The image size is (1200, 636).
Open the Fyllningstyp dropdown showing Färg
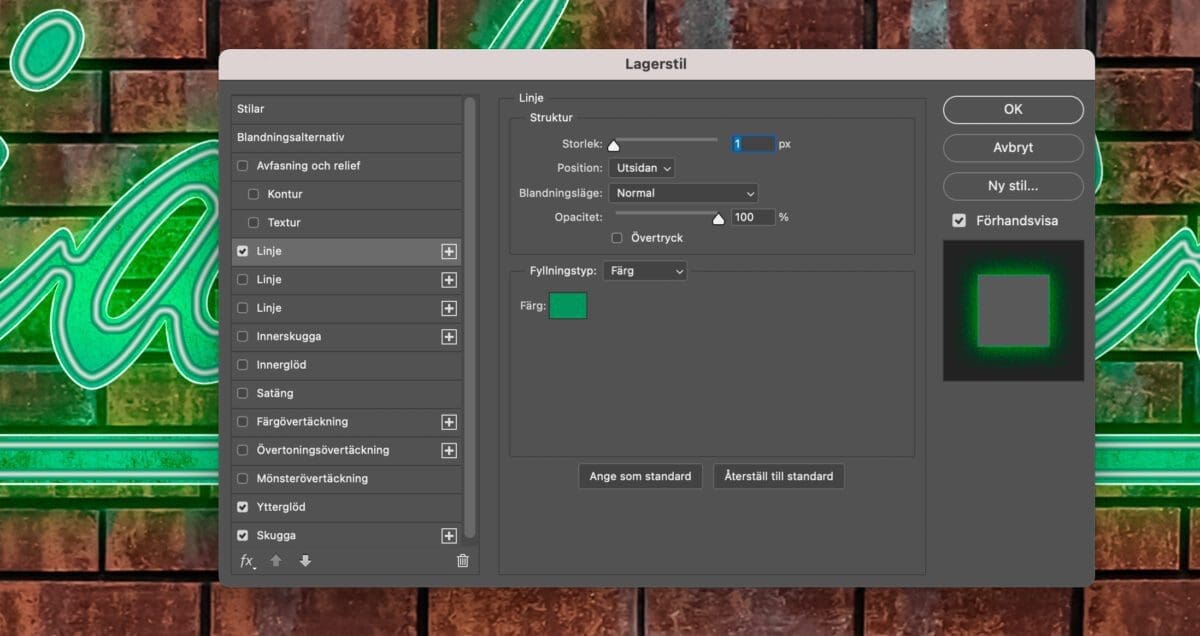click(x=645, y=271)
